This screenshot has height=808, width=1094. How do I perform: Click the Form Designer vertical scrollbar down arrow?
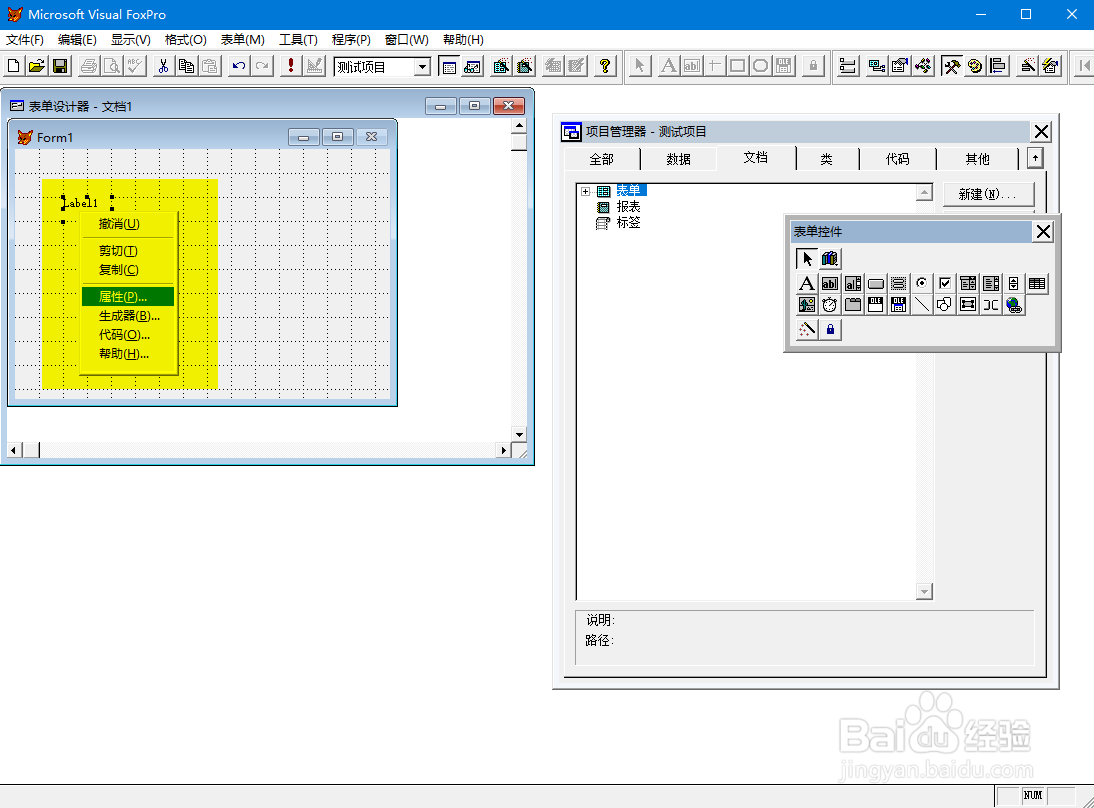pyautogui.click(x=519, y=434)
